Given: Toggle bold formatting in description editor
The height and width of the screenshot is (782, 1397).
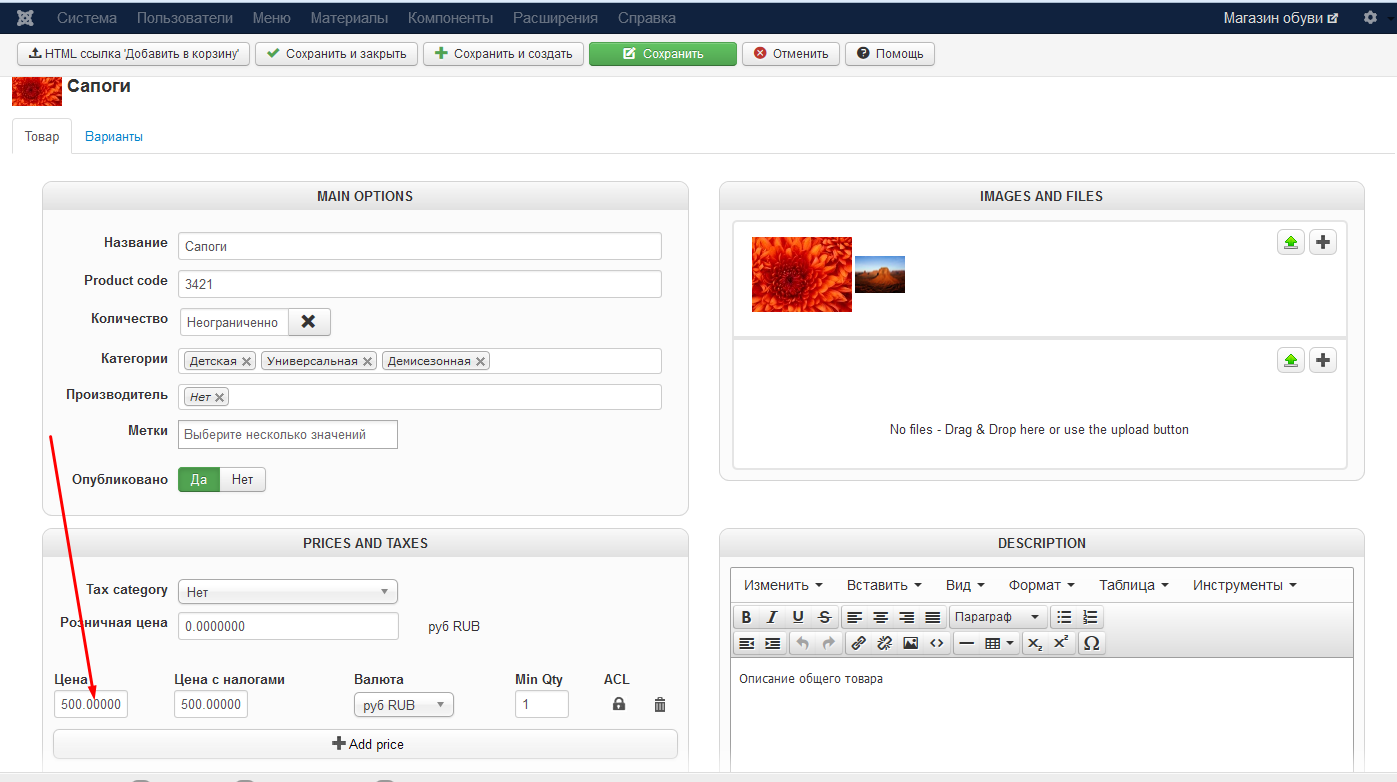Looking at the screenshot, I should [746, 617].
